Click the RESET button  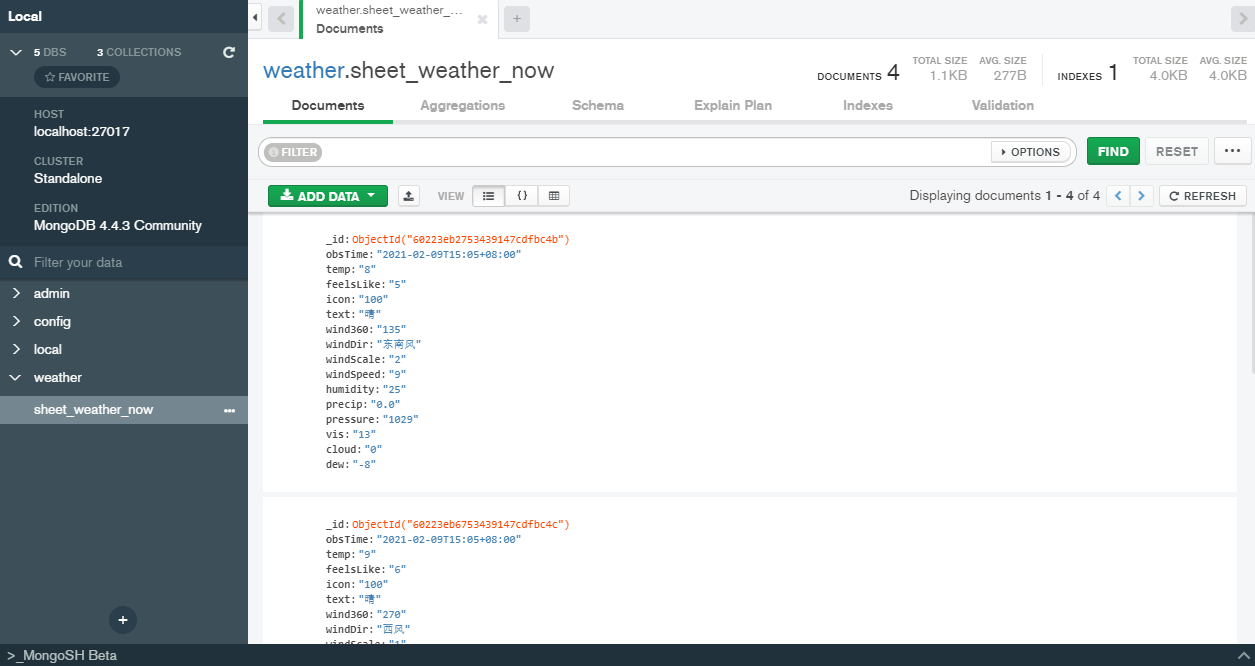1177,151
